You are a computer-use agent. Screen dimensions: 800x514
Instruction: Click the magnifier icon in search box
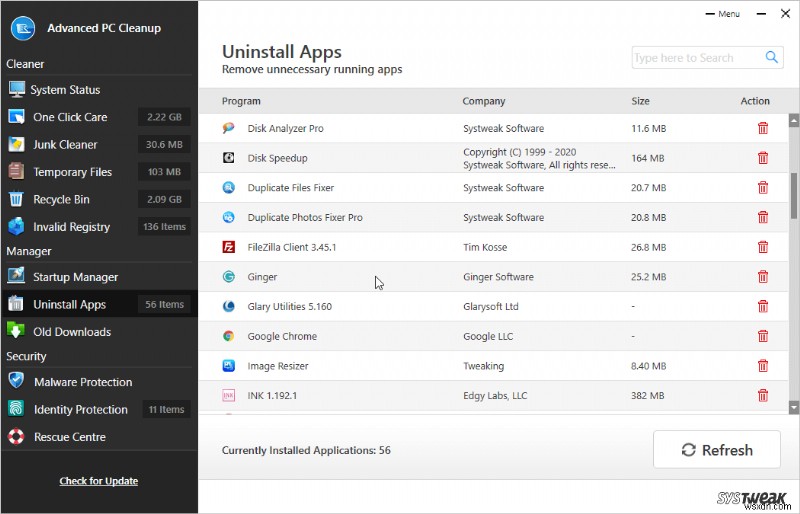771,58
